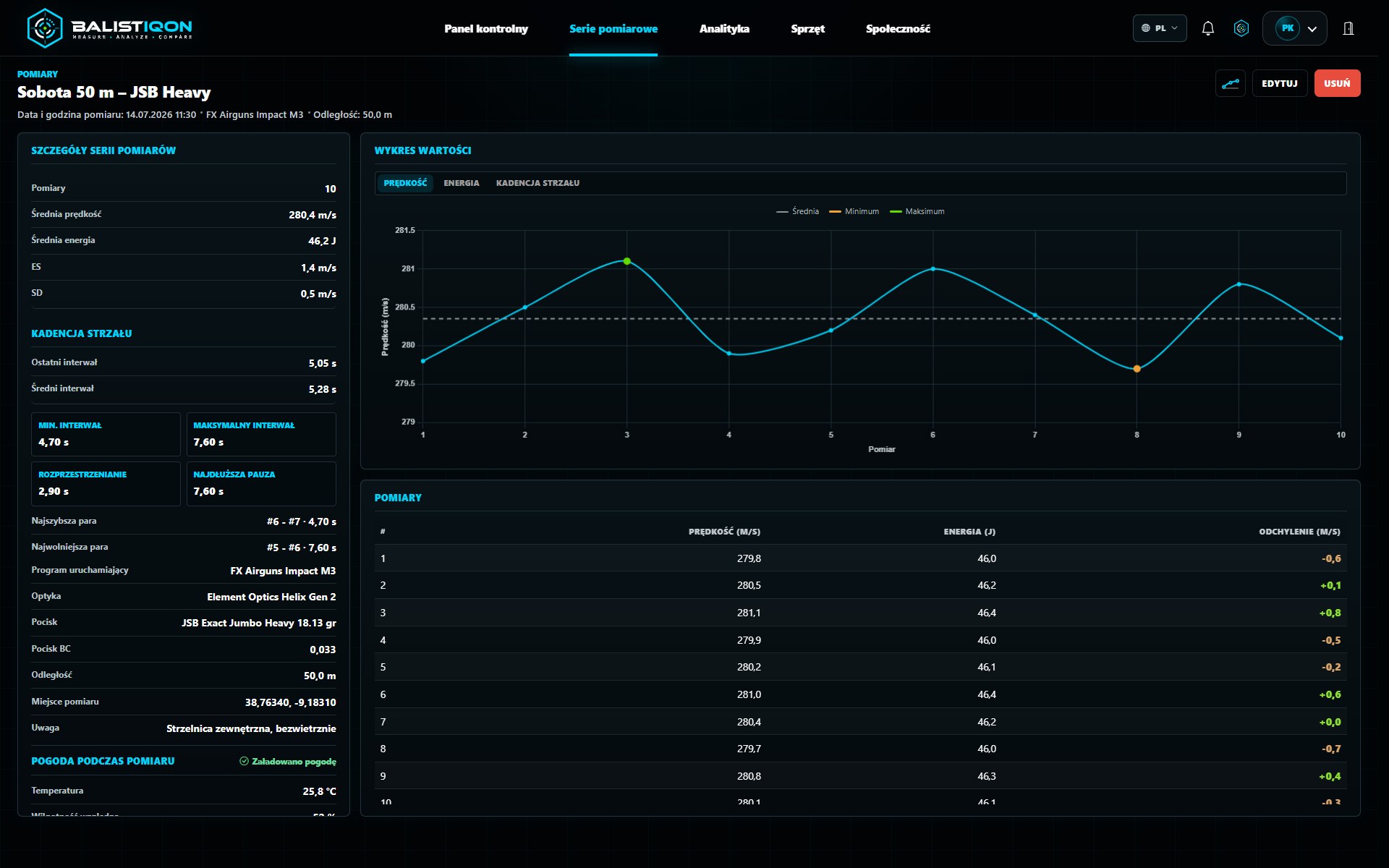Screen dimensions: 1389x868
Task: Toggle the Minimum legend series
Action: (x=854, y=211)
